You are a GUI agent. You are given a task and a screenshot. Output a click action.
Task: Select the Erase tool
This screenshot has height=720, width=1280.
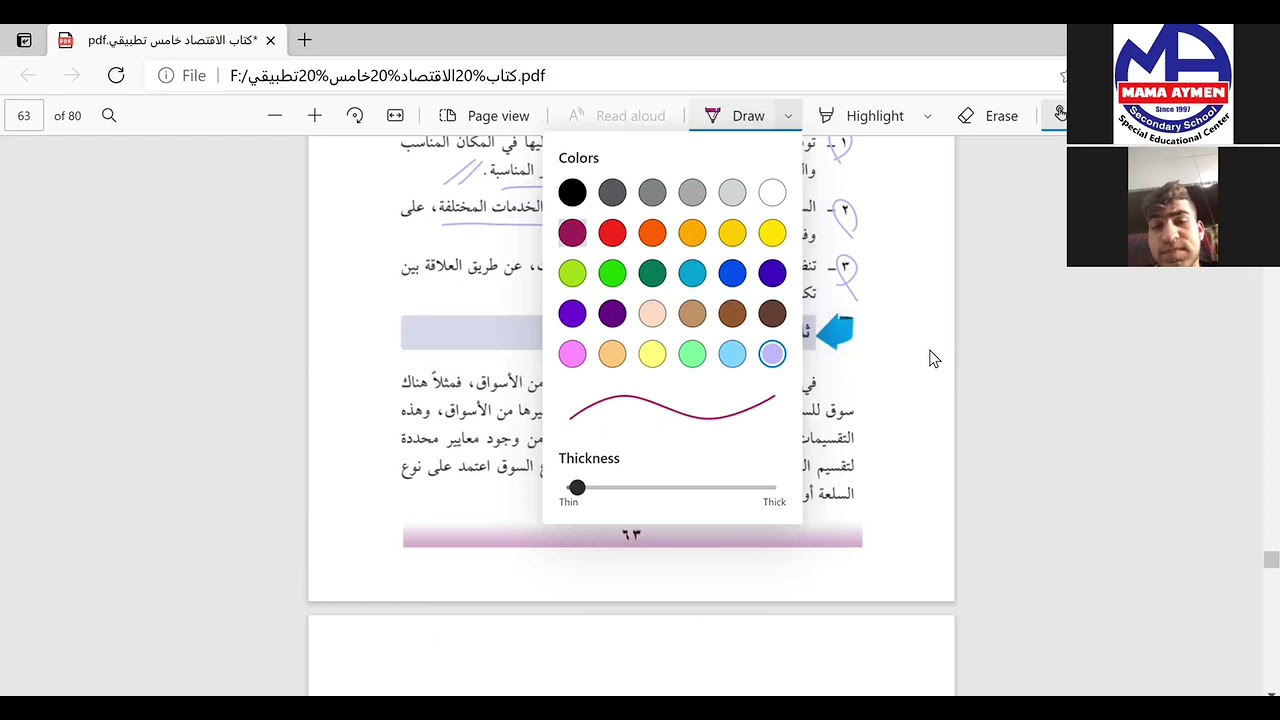pos(987,116)
